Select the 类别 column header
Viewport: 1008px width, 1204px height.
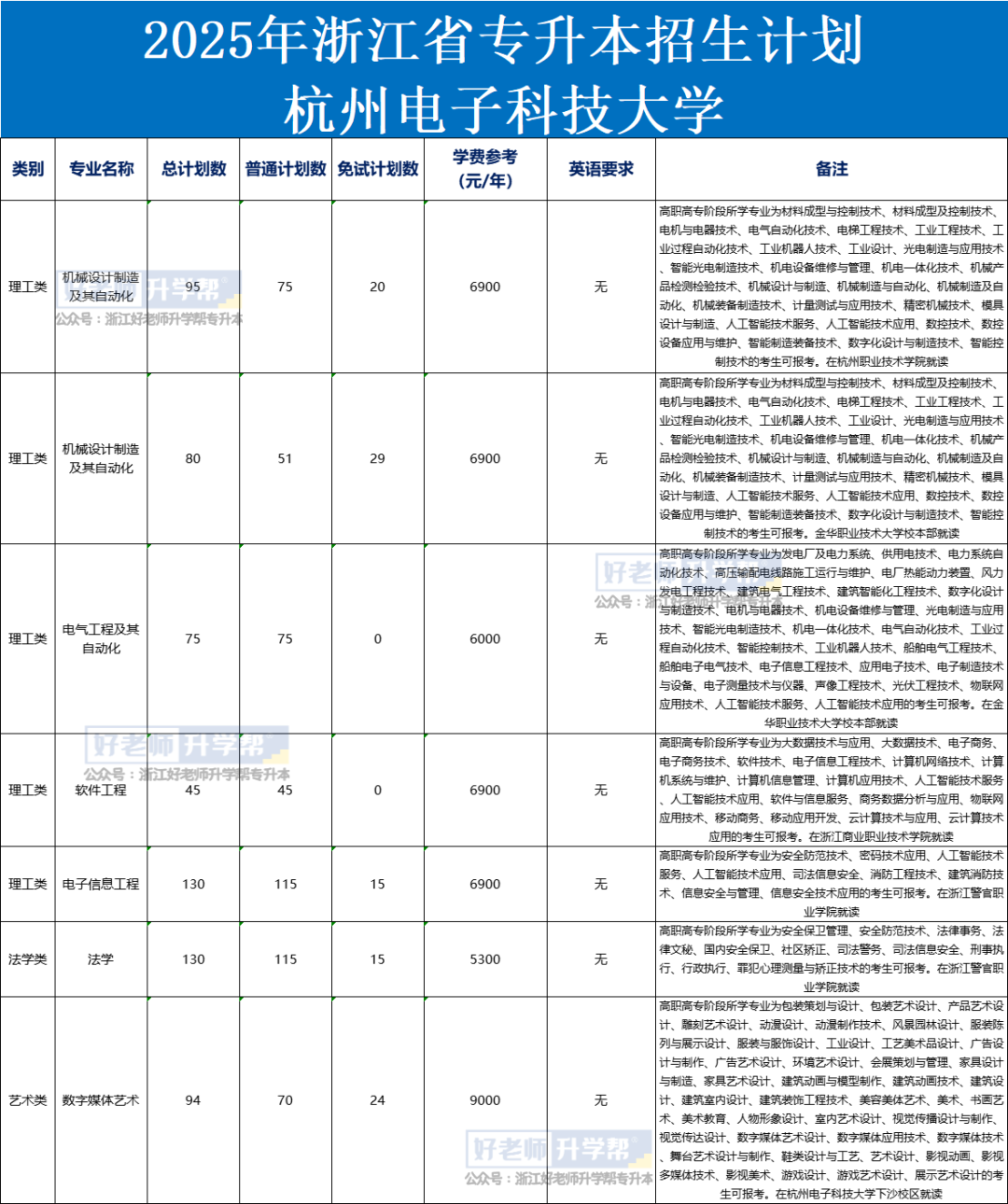point(28,169)
